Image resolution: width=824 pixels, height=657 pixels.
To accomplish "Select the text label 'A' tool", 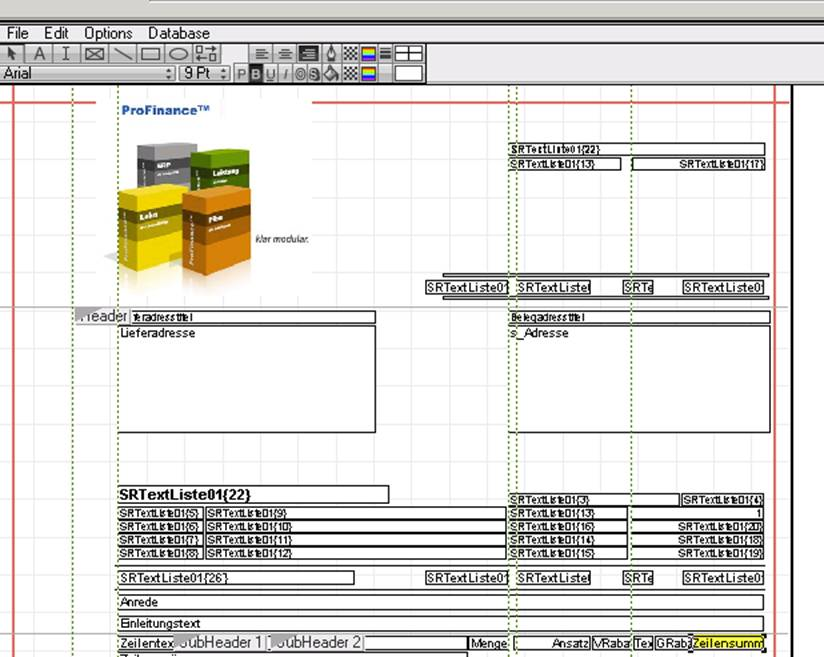I will [39, 54].
